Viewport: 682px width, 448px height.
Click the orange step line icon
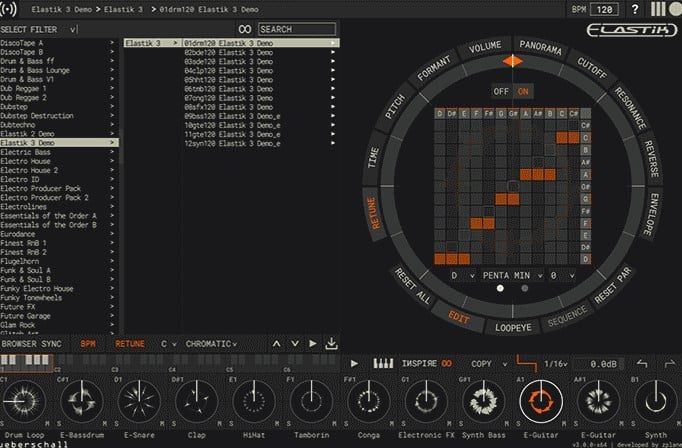click(x=526, y=363)
